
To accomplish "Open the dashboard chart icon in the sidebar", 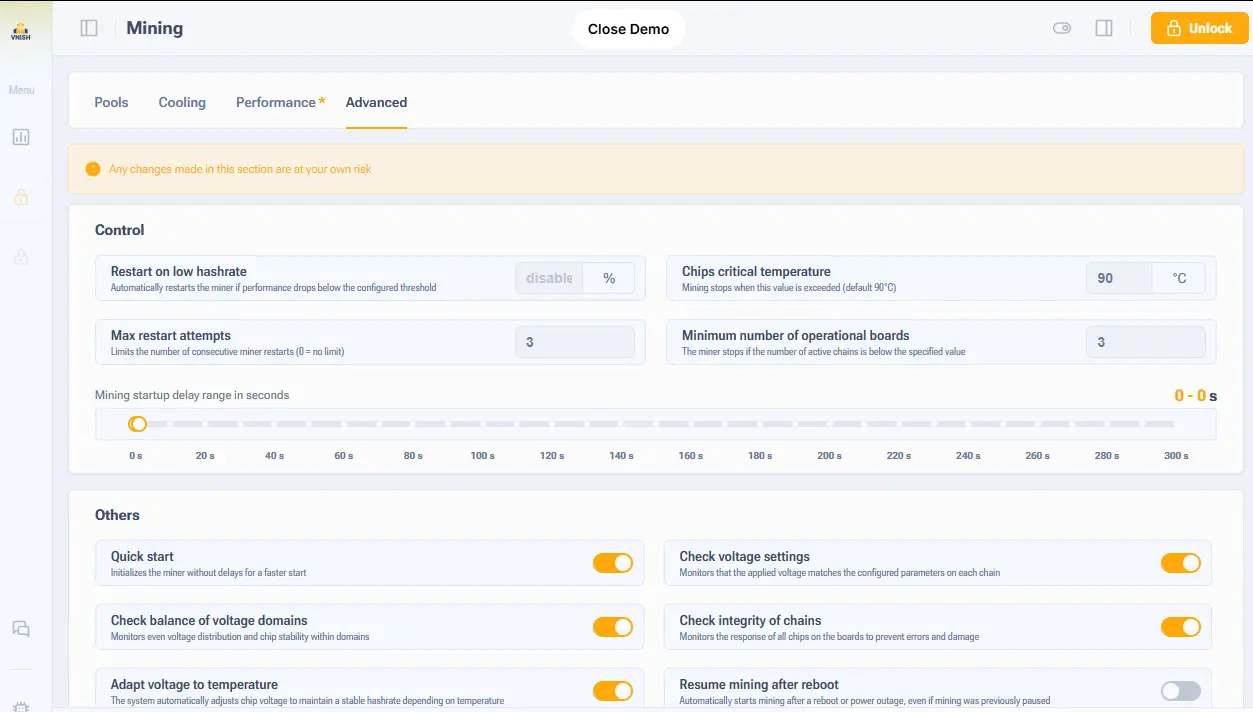I will pyautogui.click(x=21, y=137).
